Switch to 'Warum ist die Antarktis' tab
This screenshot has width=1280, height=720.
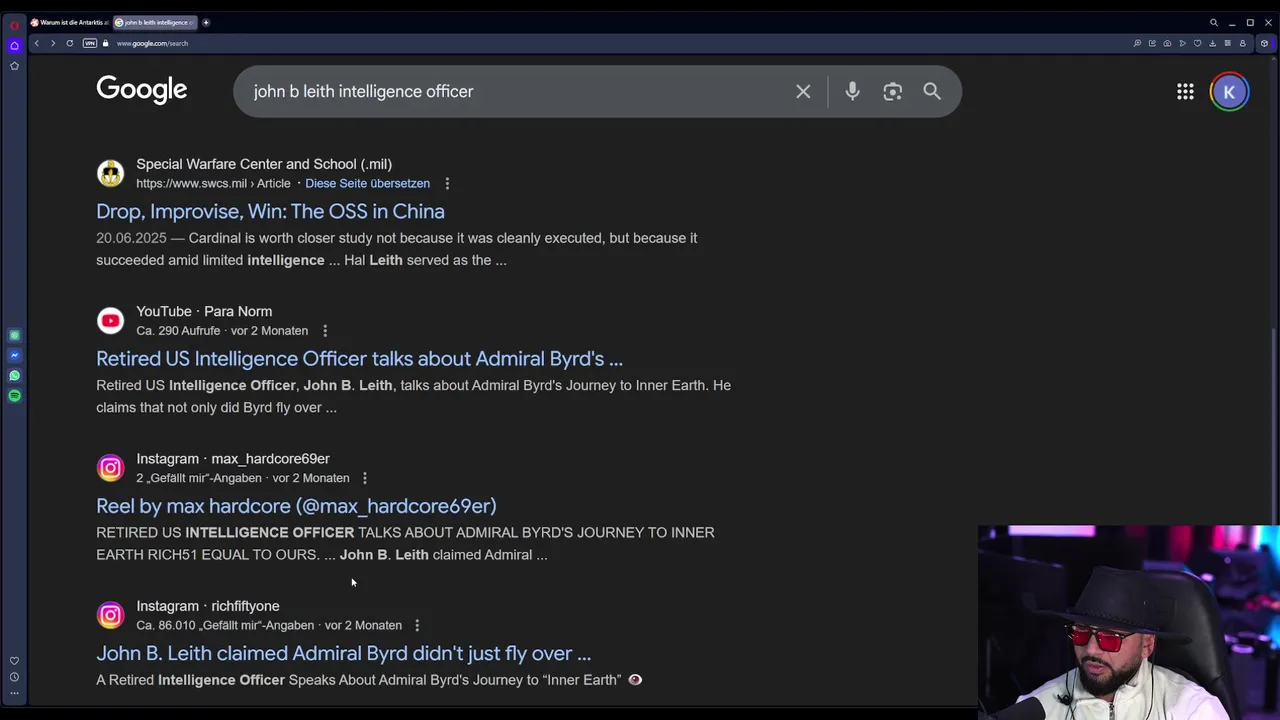pos(69,22)
